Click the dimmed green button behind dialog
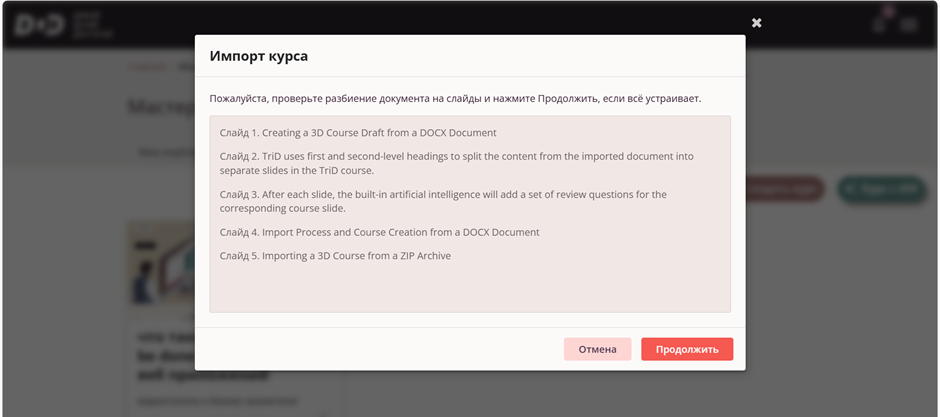The width and height of the screenshot is (940, 417). tap(880, 189)
